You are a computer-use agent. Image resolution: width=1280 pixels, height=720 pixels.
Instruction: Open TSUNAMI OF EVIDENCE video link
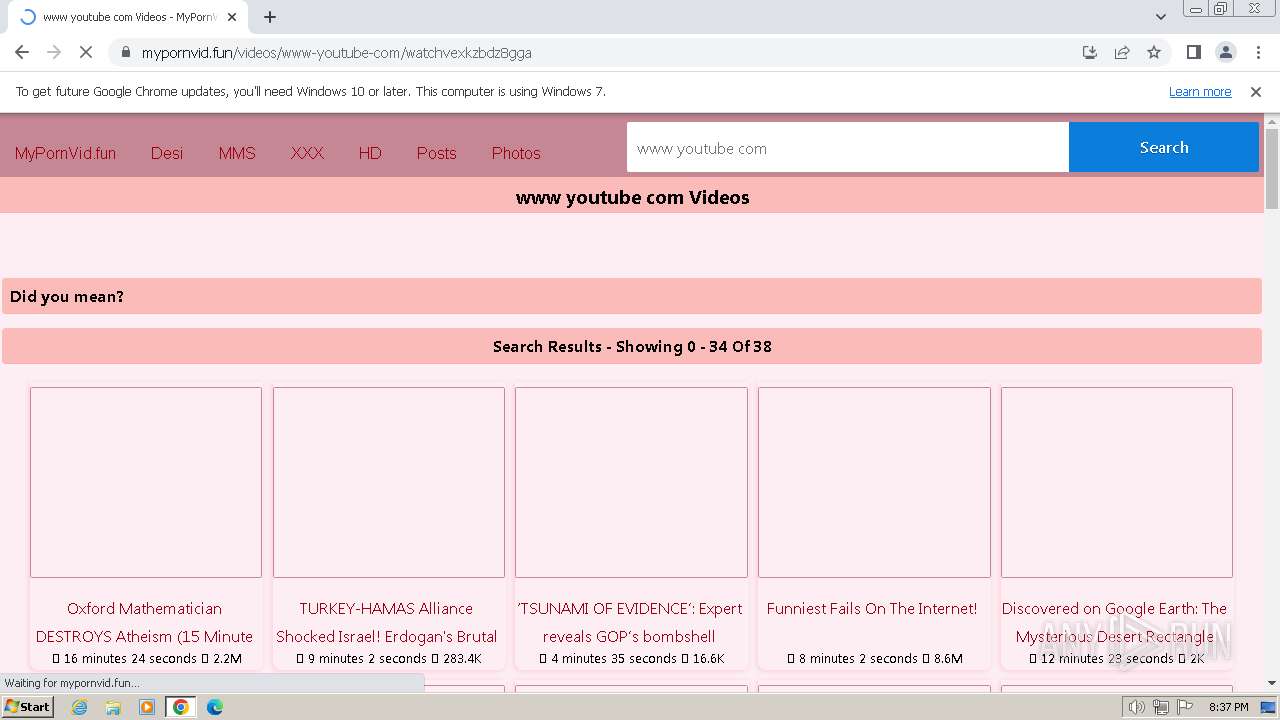point(630,622)
